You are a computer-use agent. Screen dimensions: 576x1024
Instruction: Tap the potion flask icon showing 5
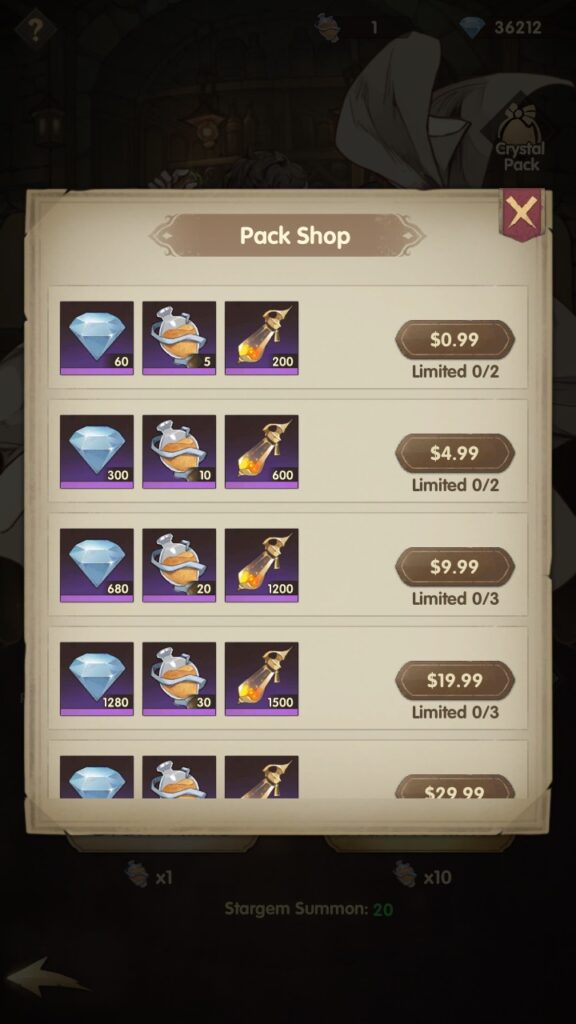179,338
